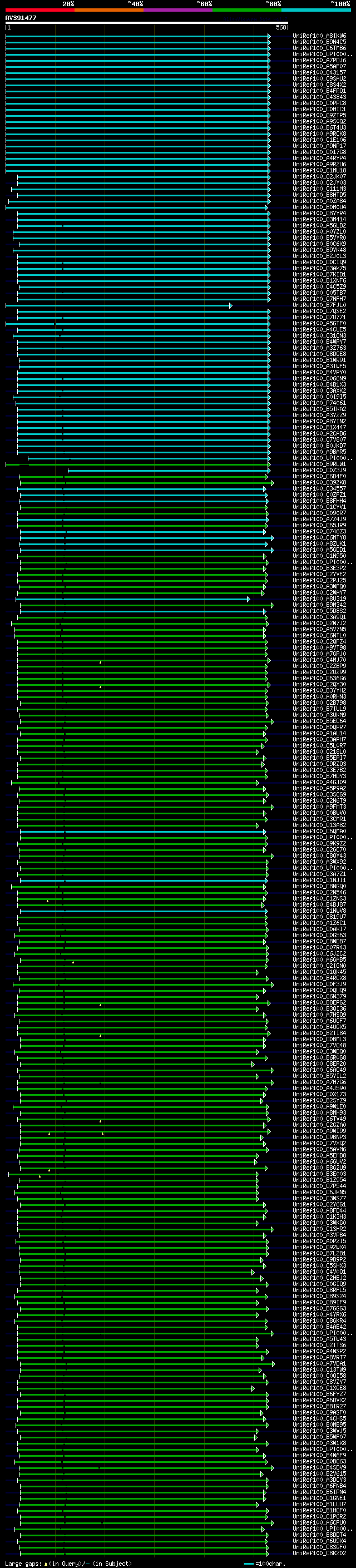This screenshot has width=356, height=1568.
Task: Select the label UniRef100_C8VZY7
Action: [x=319, y=1382]
